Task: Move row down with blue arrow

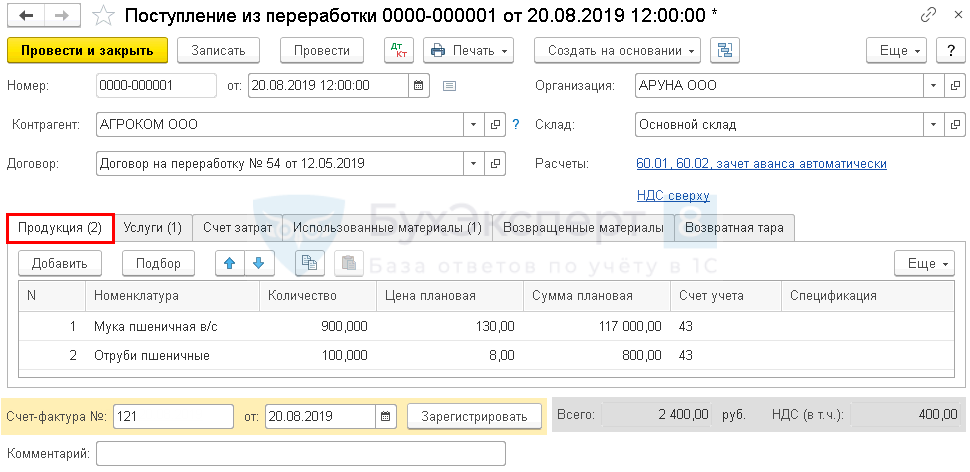Action: click(258, 263)
